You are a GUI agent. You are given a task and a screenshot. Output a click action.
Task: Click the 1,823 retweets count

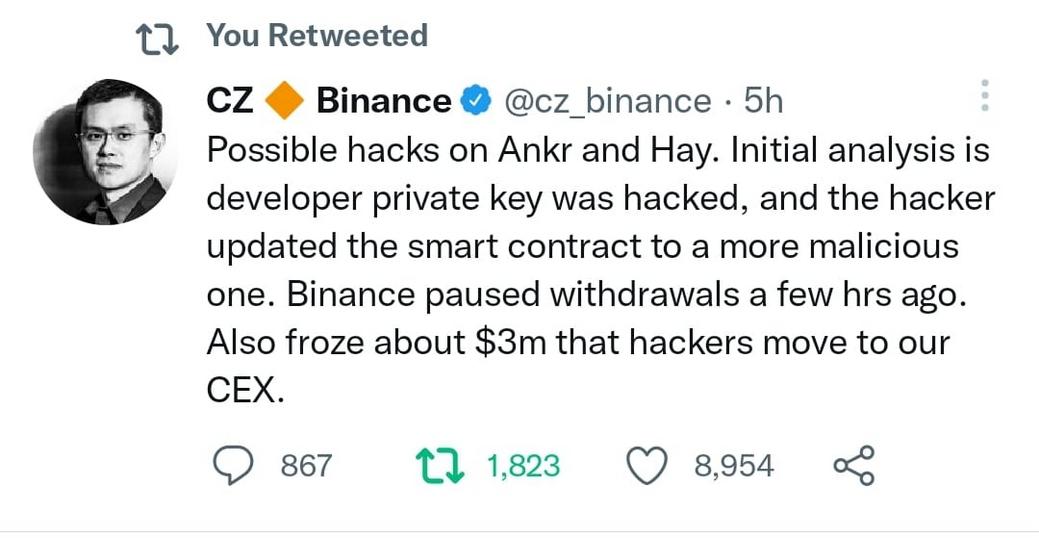(x=523, y=466)
